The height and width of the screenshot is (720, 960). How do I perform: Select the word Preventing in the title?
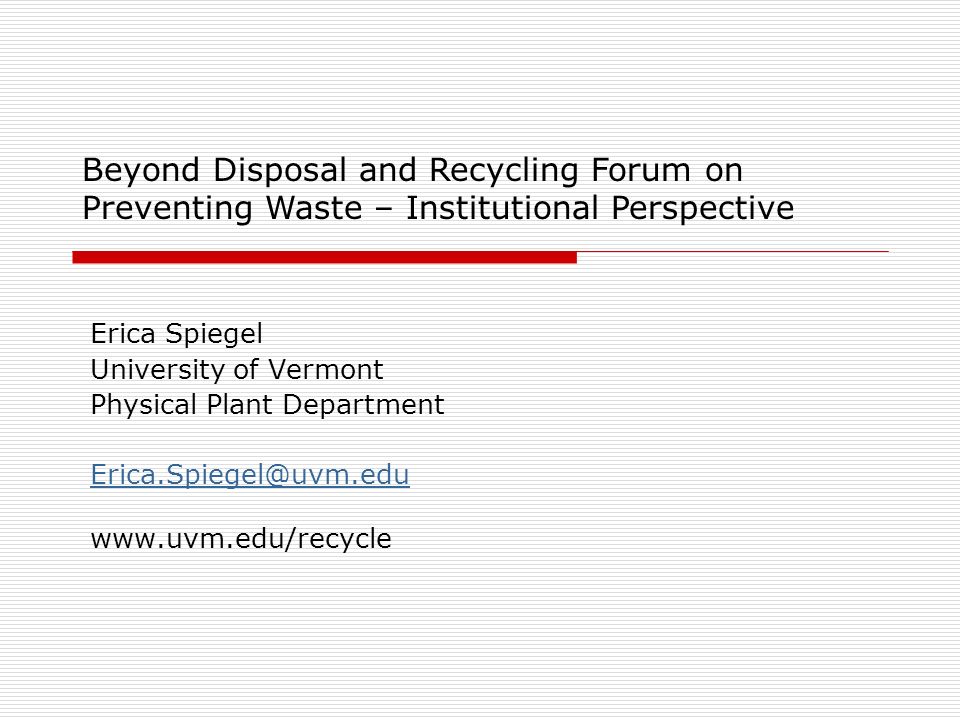(167, 209)
